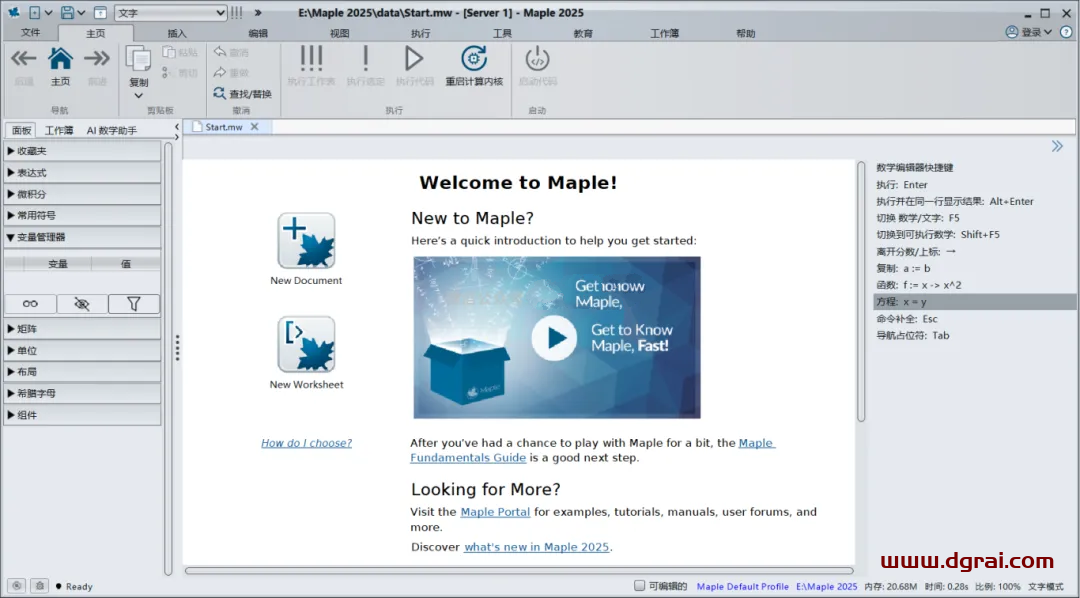Click the restart kernel (重启计算内核) icon

click(474, 59)
